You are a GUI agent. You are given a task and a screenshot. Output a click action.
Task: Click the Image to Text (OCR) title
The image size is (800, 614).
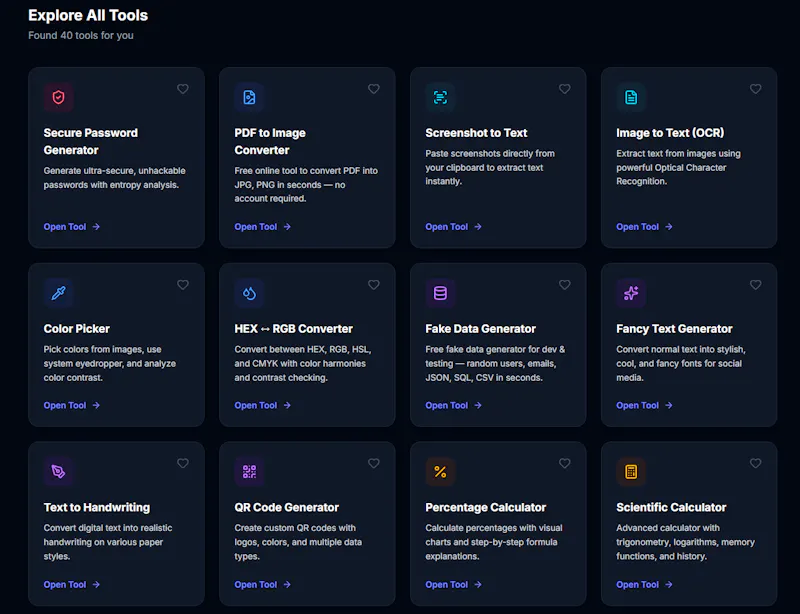tap(670, 133)
